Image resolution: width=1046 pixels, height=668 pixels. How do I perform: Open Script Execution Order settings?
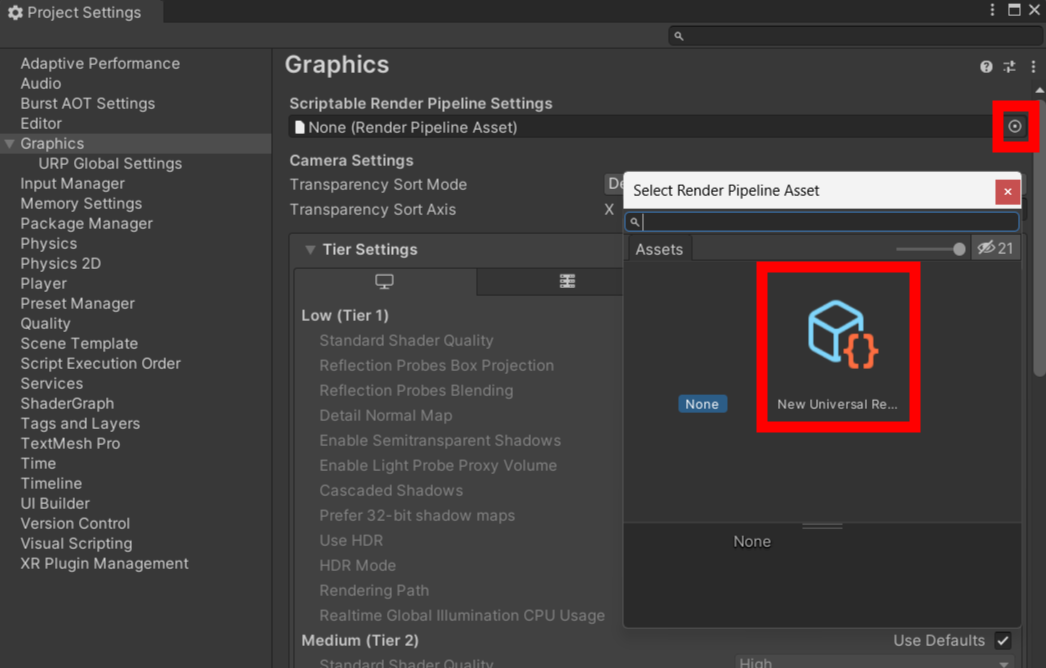[100, 364]
